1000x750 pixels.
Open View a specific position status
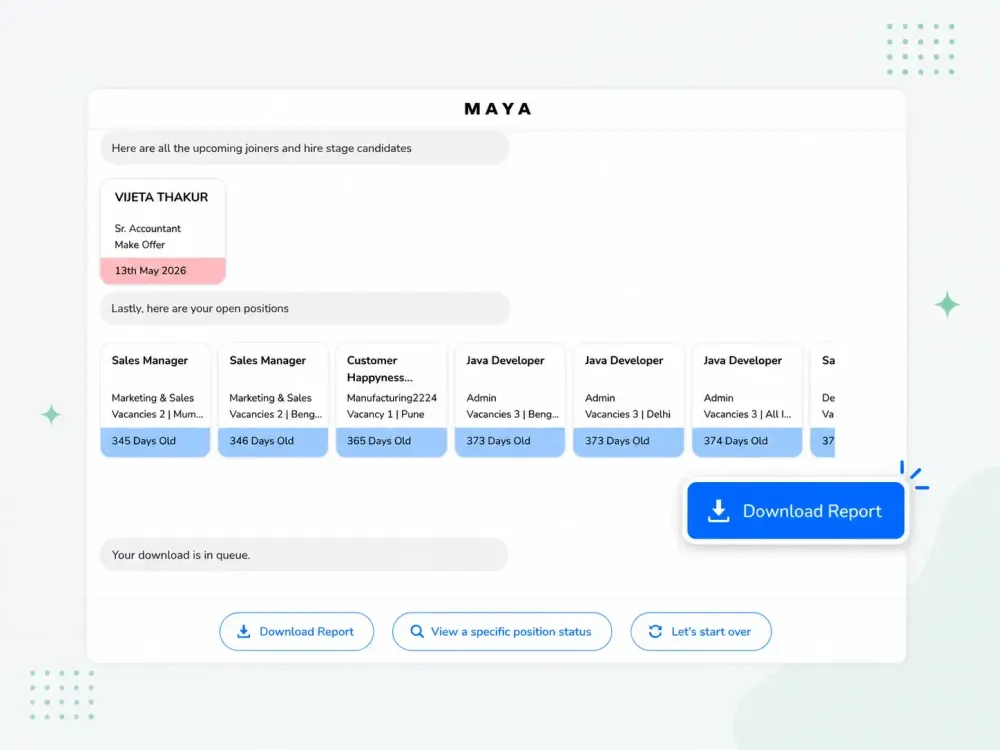coord(502,631)
